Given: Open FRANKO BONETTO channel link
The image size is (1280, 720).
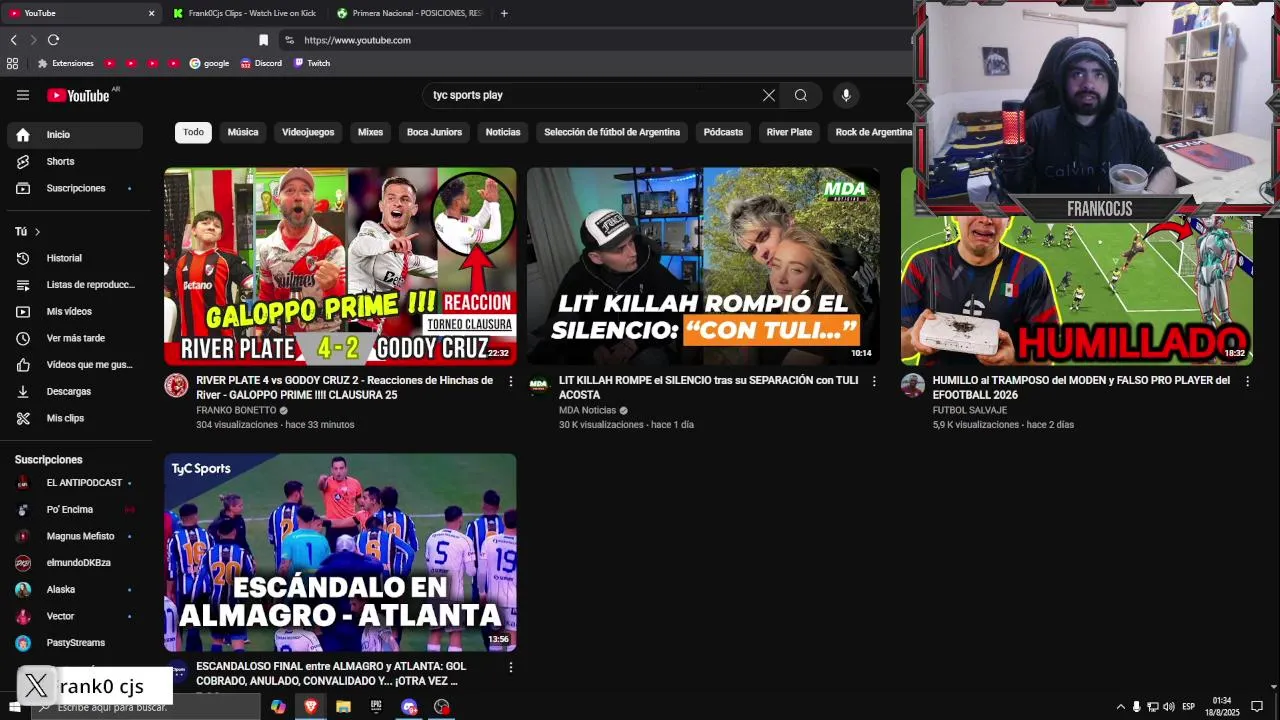Looking at the screenshot, I should click(x=236, y=410).
